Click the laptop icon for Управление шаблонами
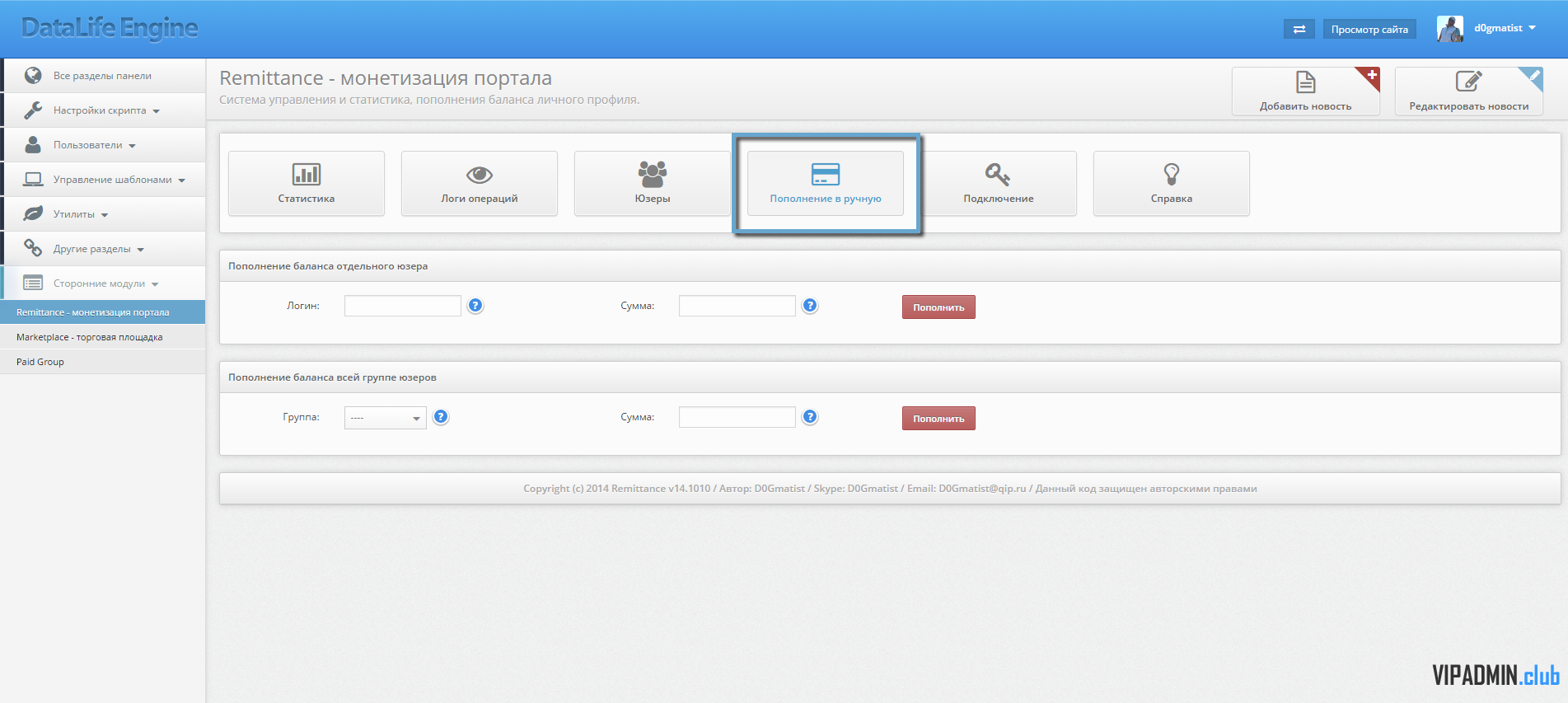Viewport: 1568px width, 703px height. tap(33, 179)
